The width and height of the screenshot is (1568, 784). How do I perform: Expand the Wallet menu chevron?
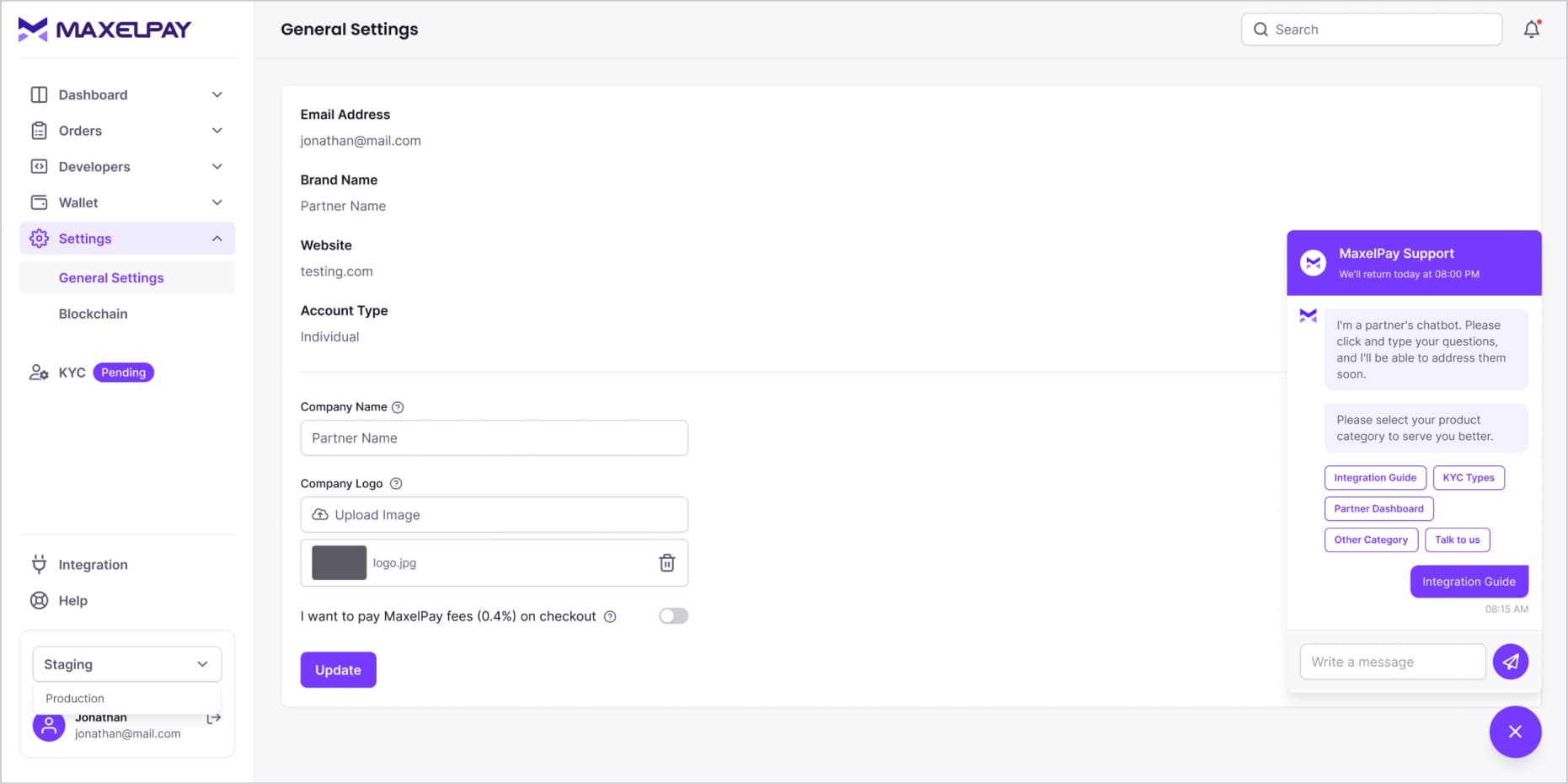coord(217,202)
